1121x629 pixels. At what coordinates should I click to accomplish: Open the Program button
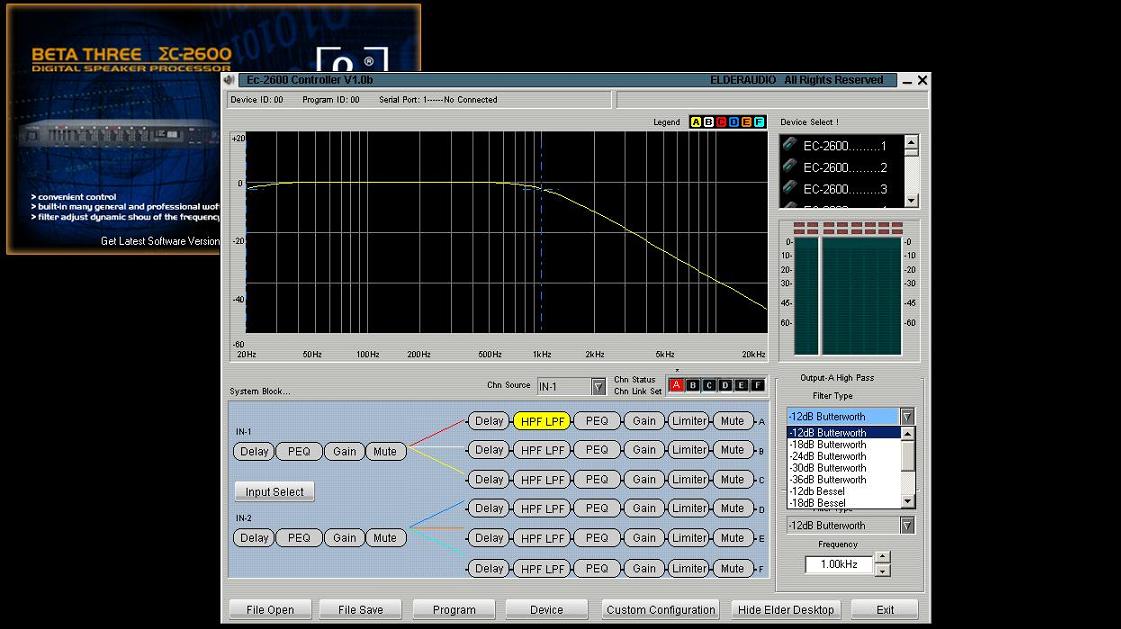454,610
